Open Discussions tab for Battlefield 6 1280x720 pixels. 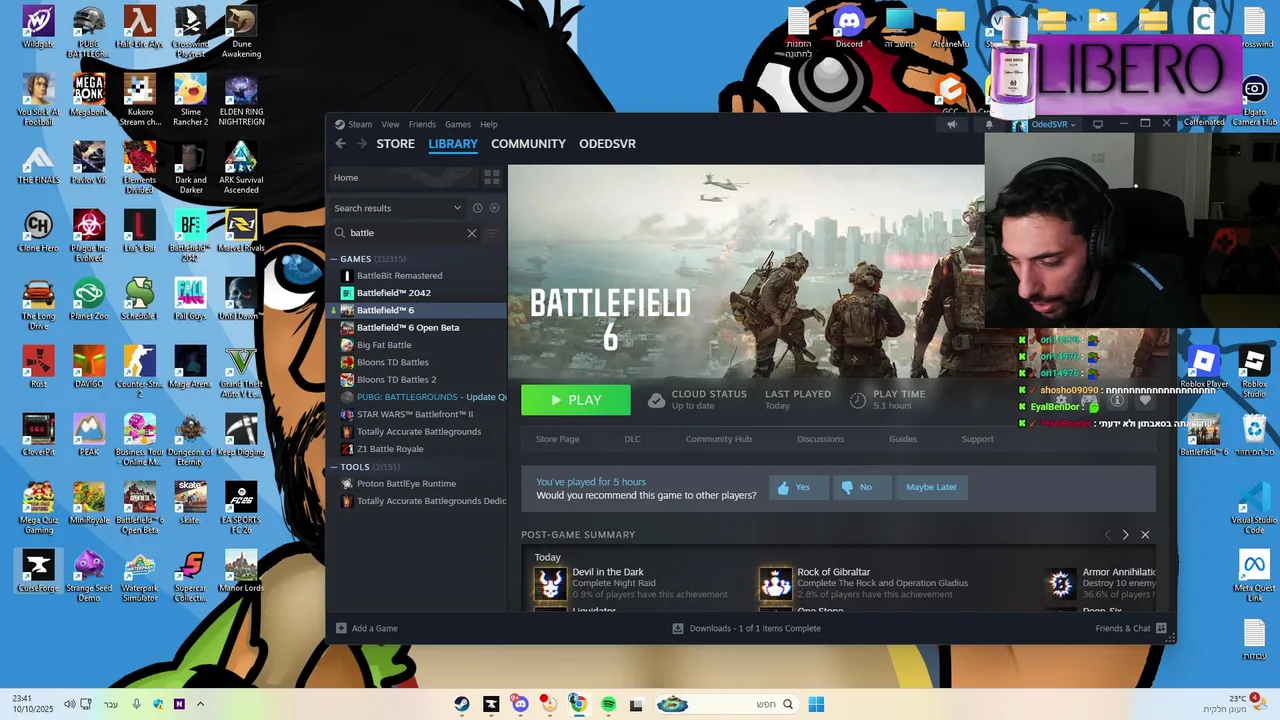[x=820, y=439]
